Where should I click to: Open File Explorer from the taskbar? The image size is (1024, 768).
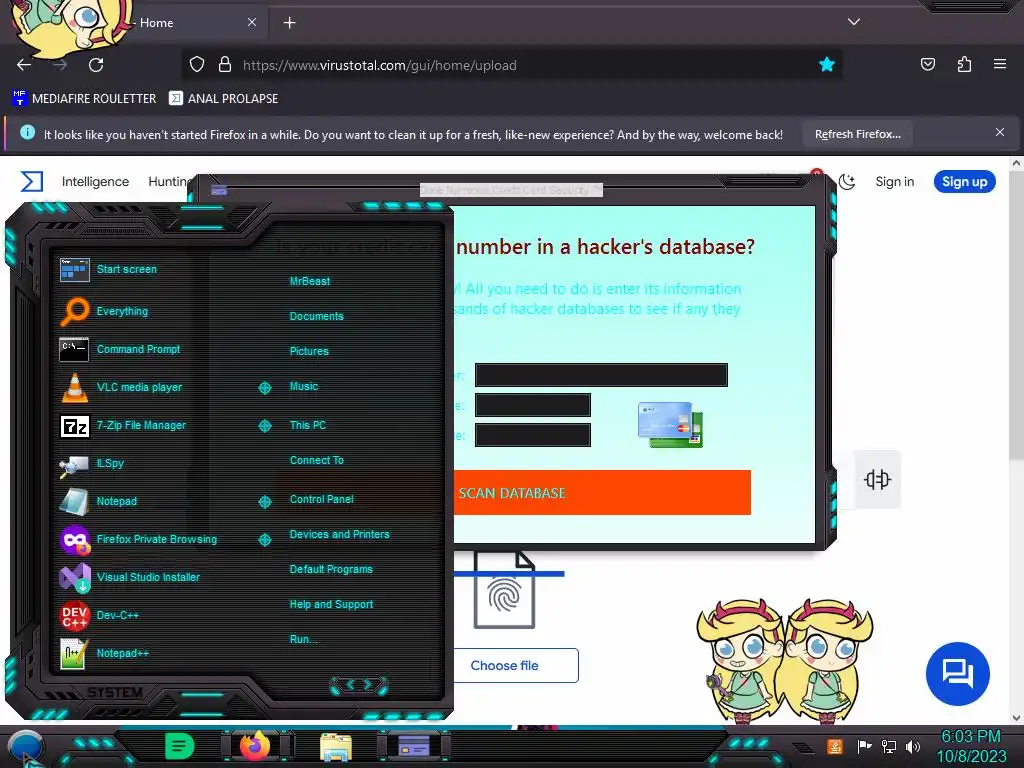[336, 747]
